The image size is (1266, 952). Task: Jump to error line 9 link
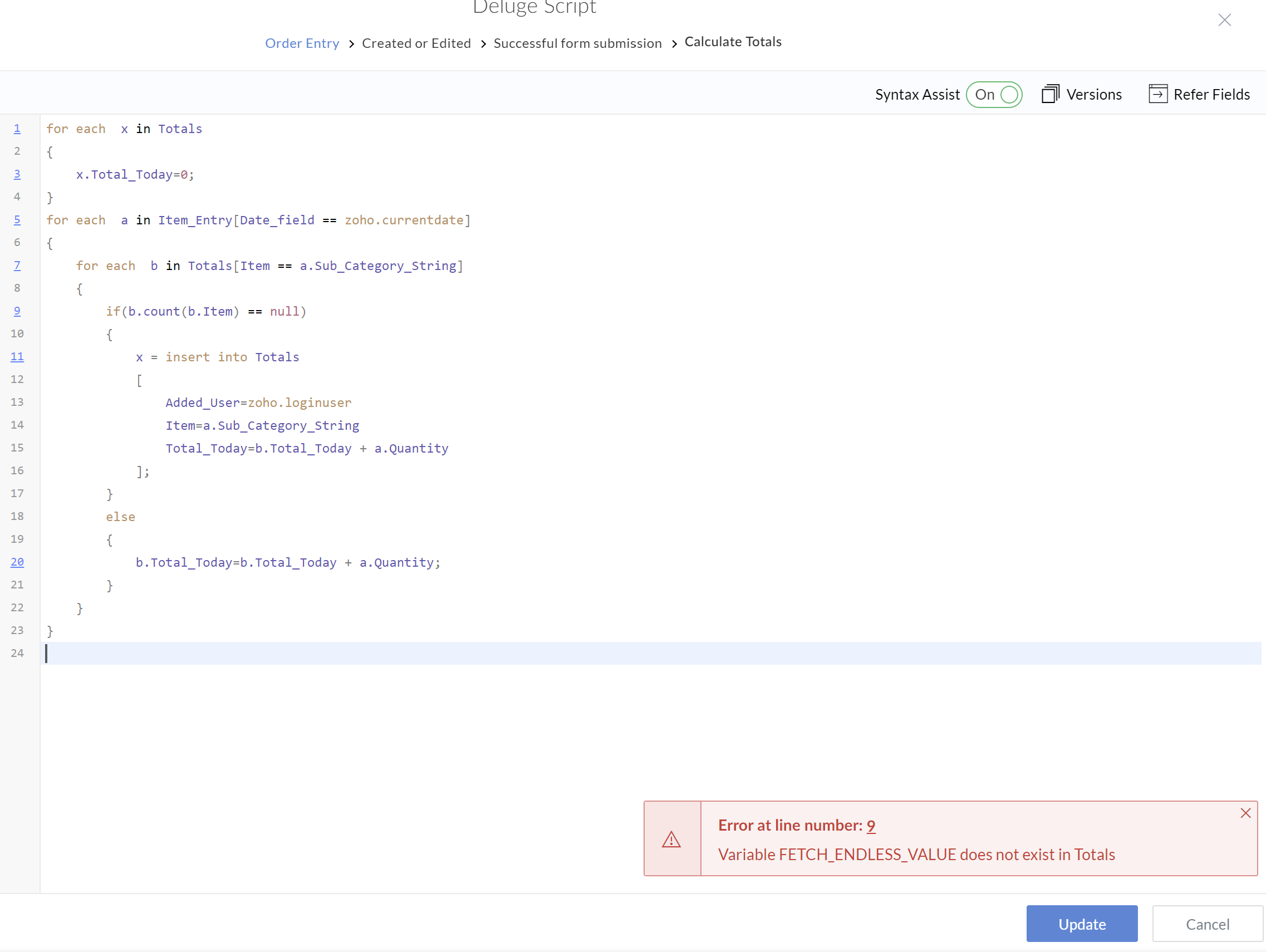point(870,826)
